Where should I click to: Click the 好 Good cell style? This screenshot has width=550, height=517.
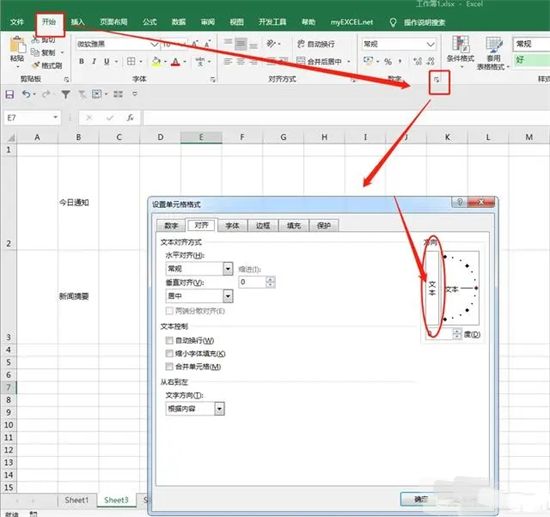point(531,60)
